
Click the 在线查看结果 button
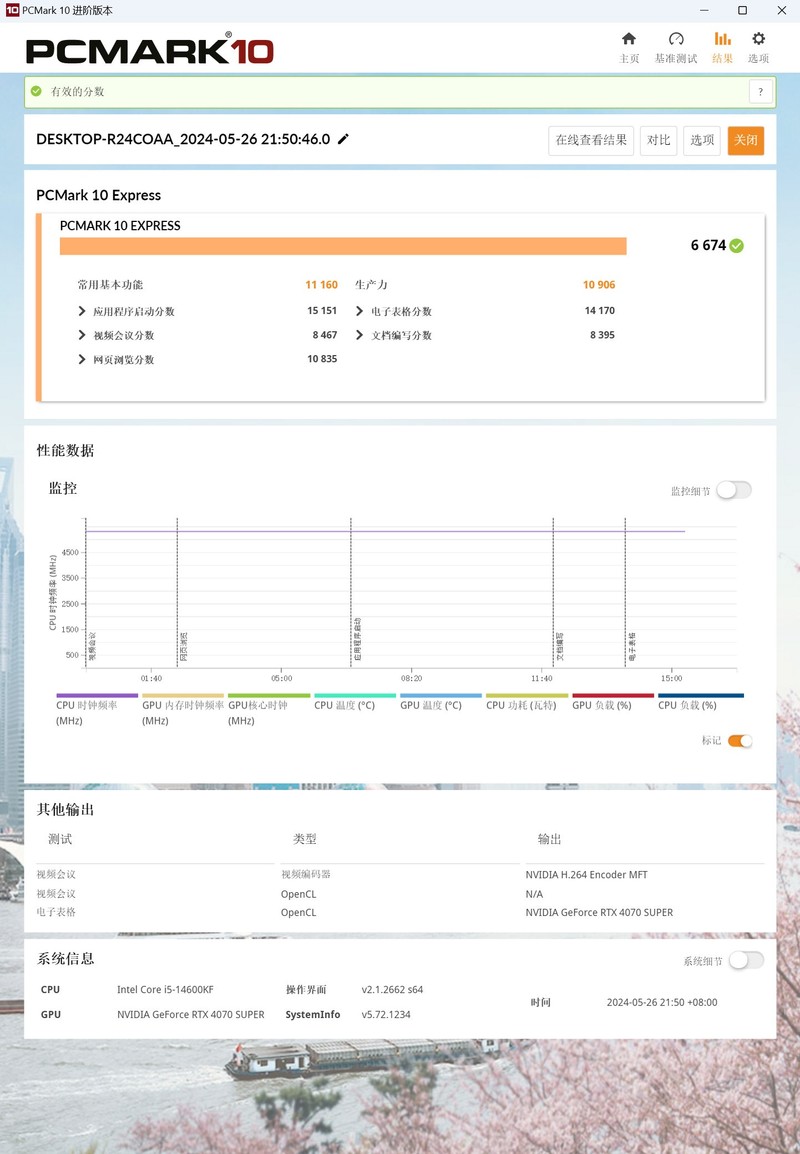[x=590, y=140]
